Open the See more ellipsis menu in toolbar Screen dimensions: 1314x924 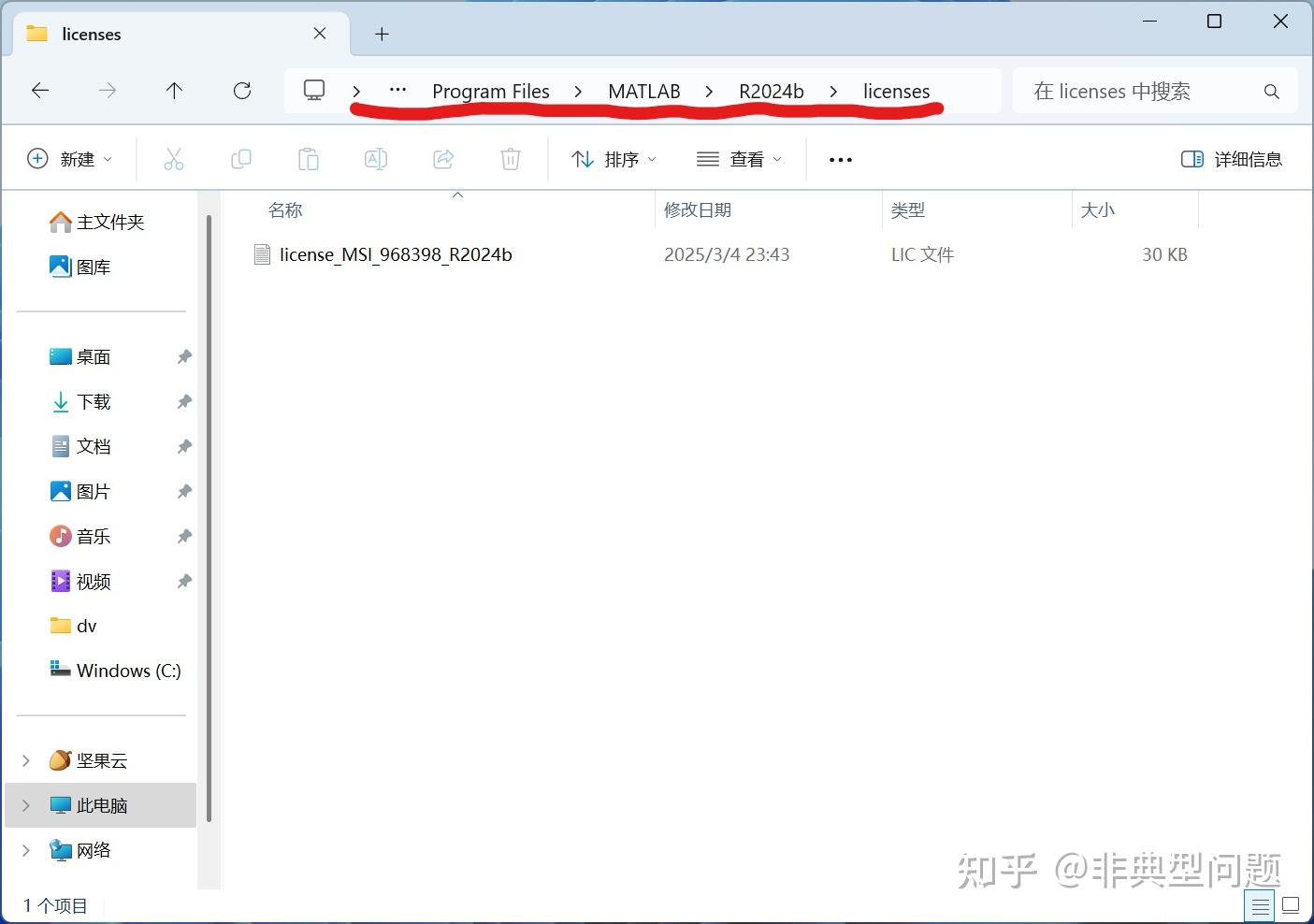pyautogui.click(x=841, y=160)
